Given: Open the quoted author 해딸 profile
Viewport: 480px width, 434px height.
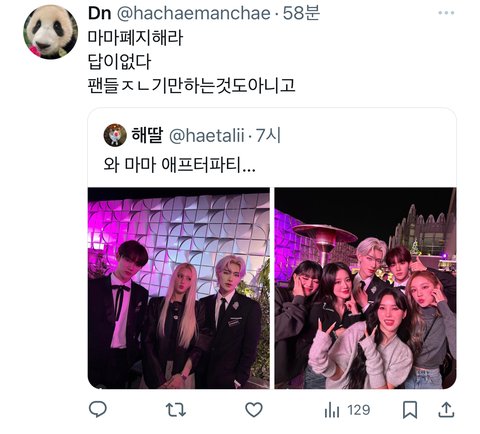Looking at the screenshot, I should [x=147, y=135].
